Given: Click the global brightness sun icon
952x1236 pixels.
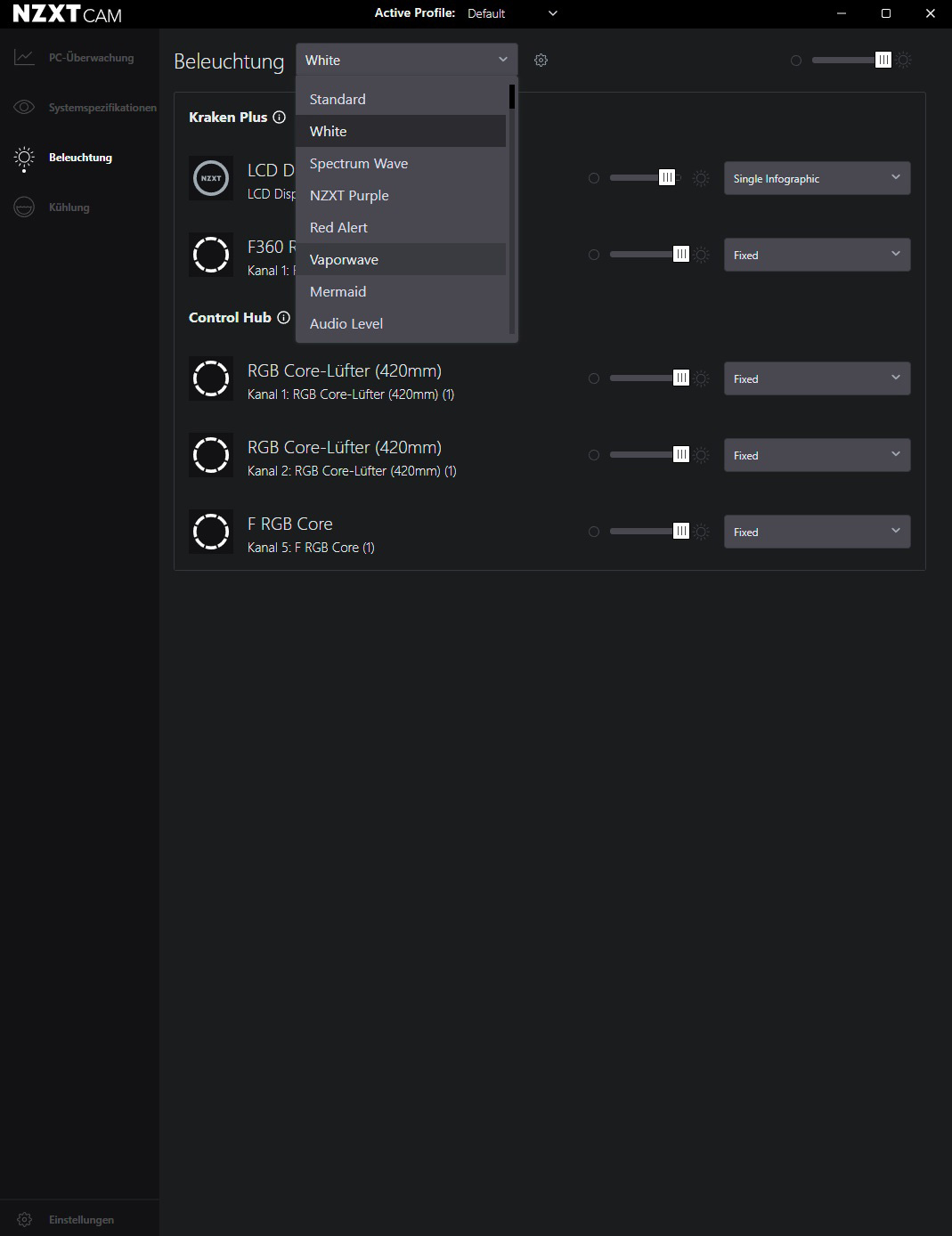Looking at the screenshot, I should (904, 61).
